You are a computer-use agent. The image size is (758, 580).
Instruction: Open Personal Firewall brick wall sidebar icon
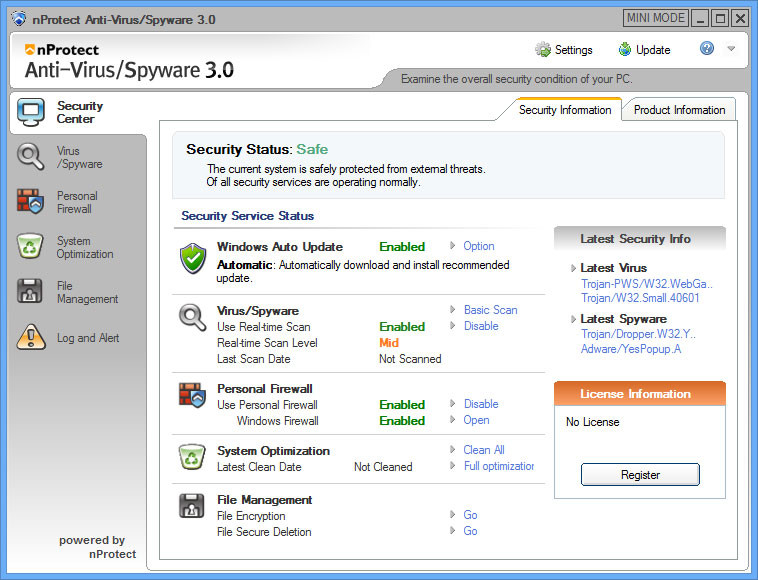[x=30, y=201]
